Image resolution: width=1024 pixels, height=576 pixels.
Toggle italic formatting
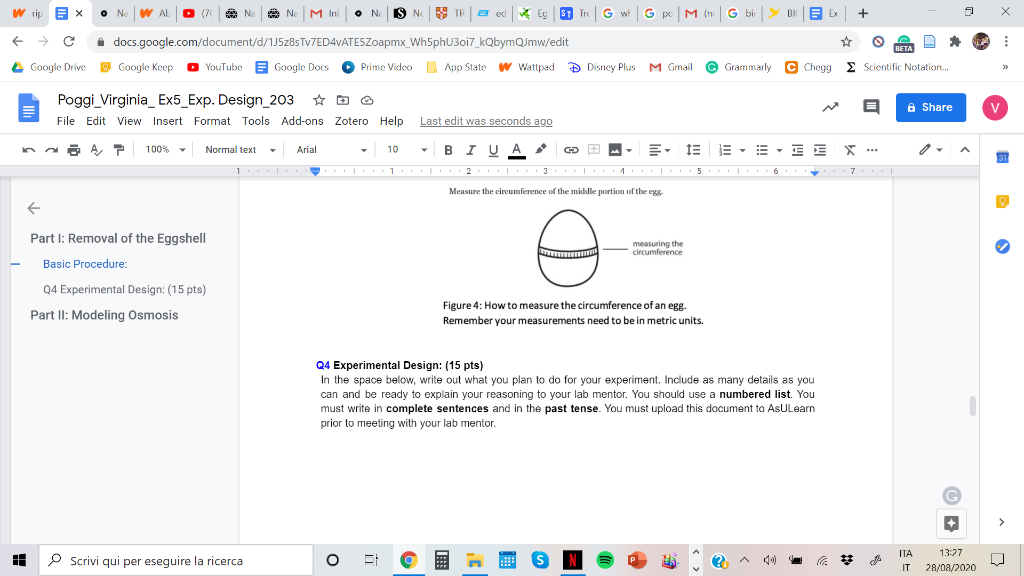pyautogui.click(x=470, y=150)
